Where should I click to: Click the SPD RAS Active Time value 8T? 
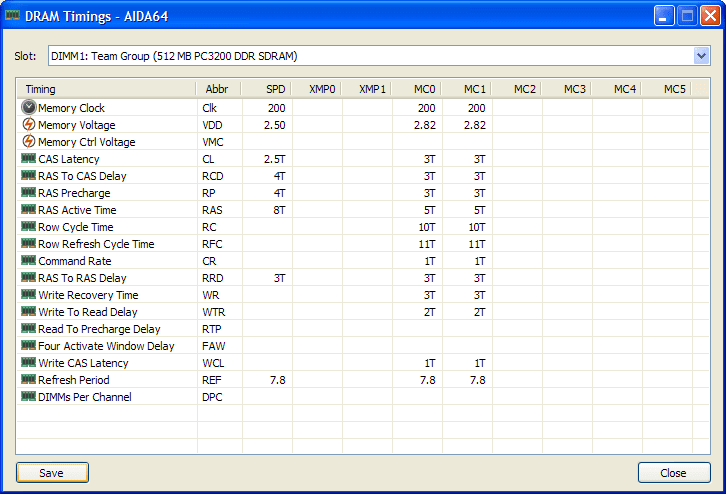click(x=279, y=210)
